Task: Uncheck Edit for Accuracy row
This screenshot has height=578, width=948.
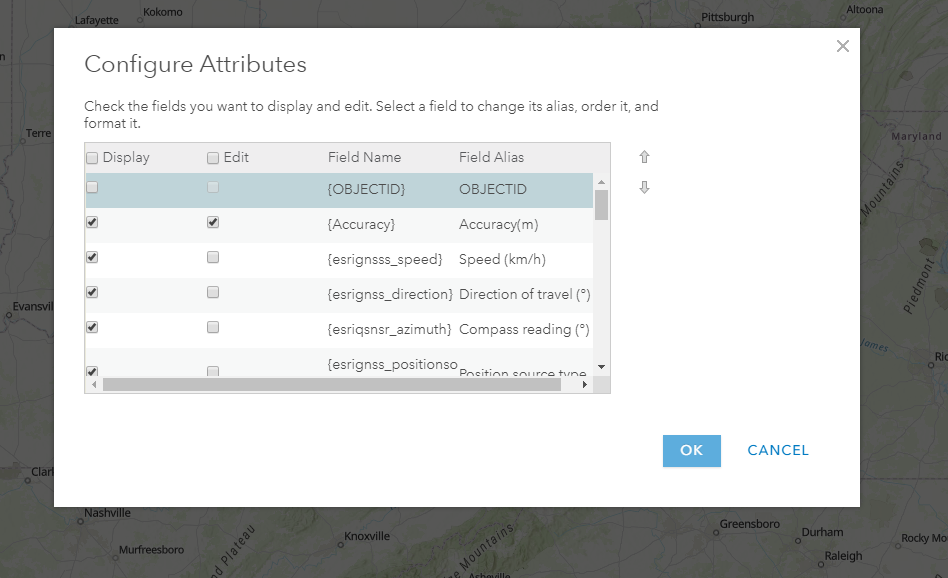Action: [x=213, y=222]
